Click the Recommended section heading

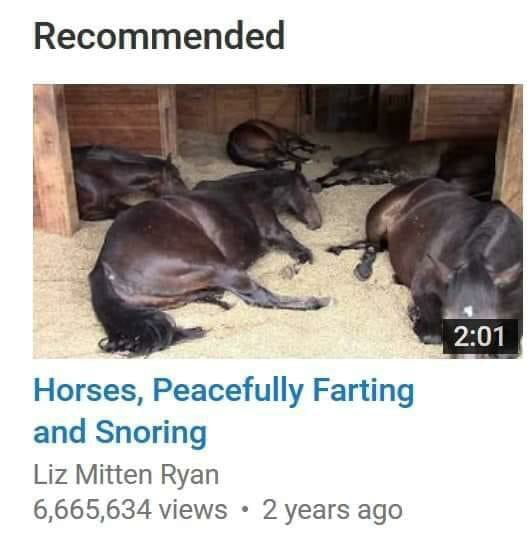pos(159,36)
